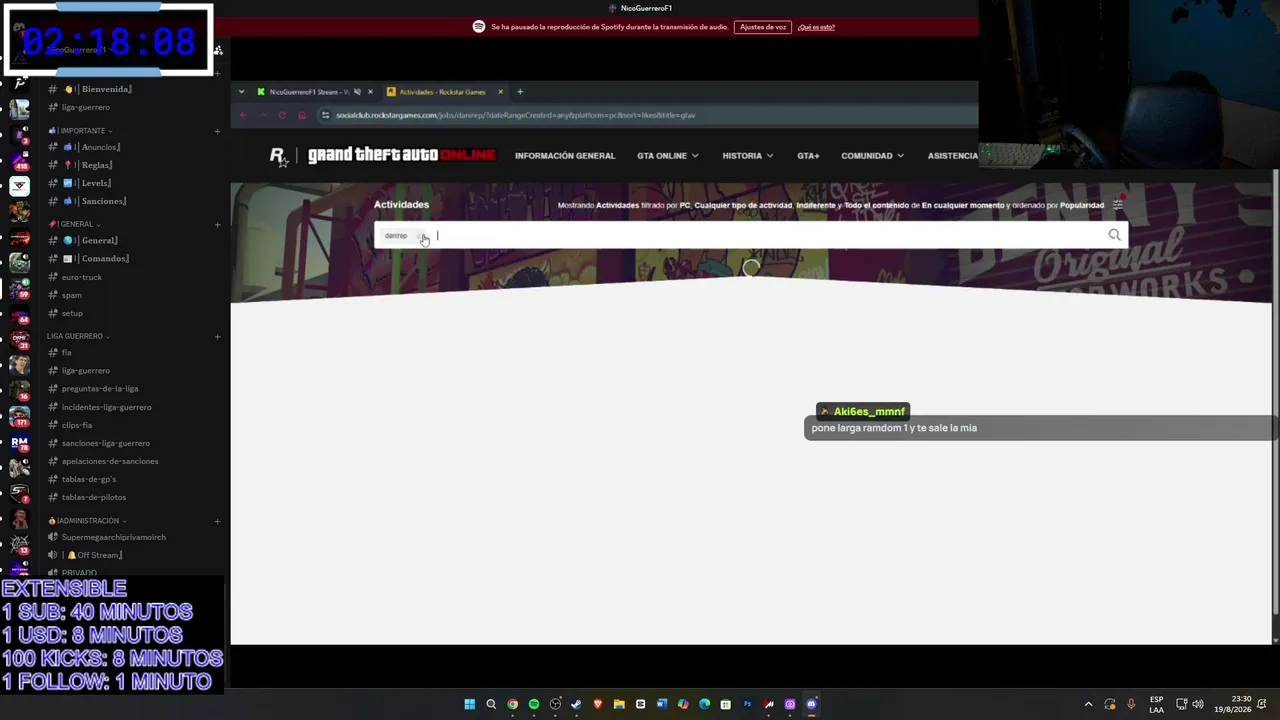Show hidden system tray icons

click(1089, 704)
